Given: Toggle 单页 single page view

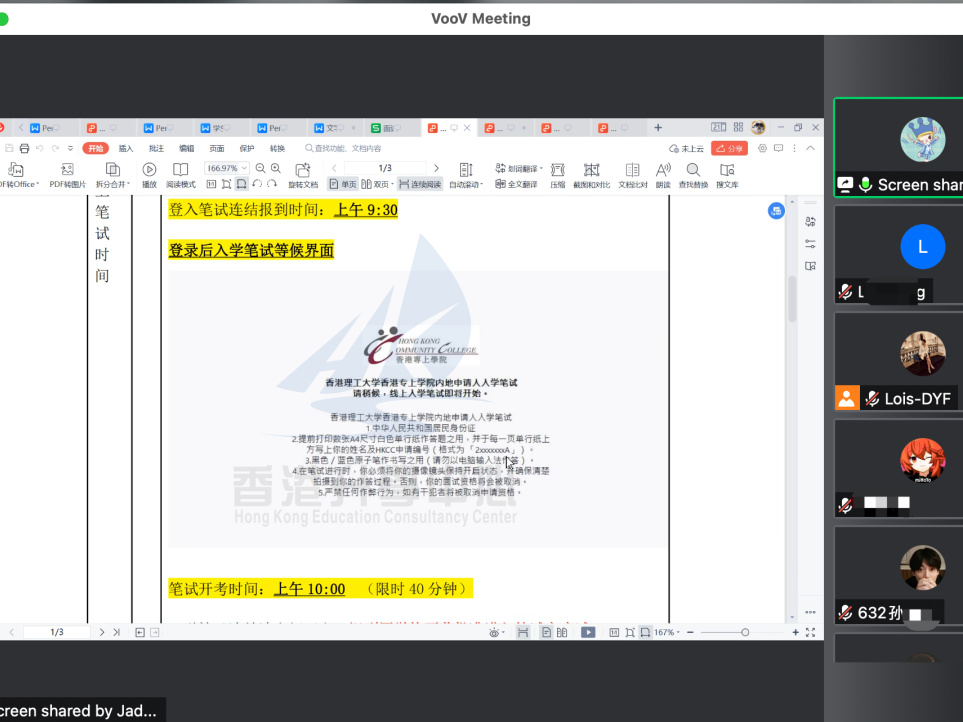Looking at the screenshot, I should (x=342, y=184).
